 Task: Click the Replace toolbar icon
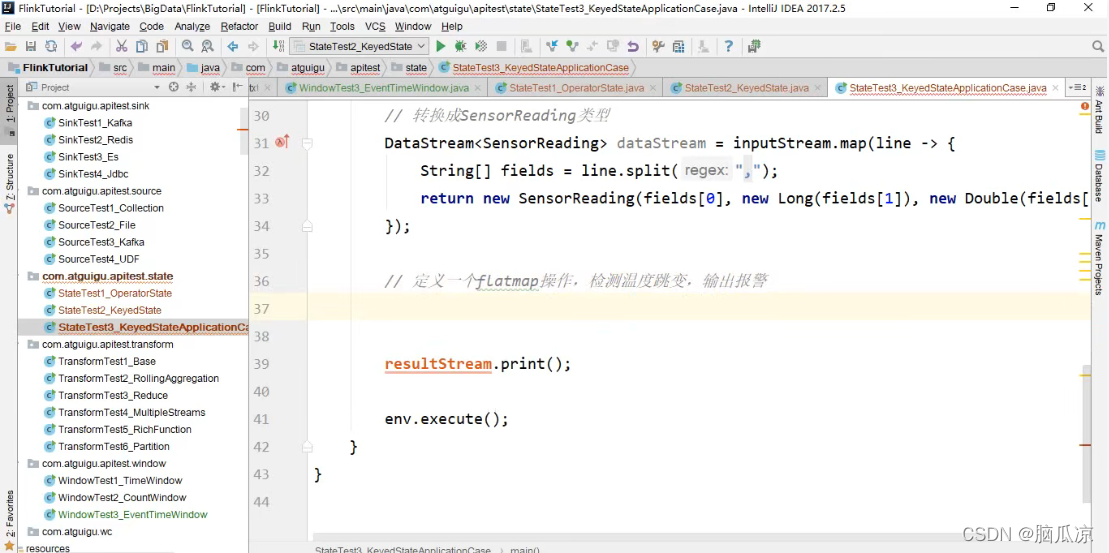coord(207,46)
